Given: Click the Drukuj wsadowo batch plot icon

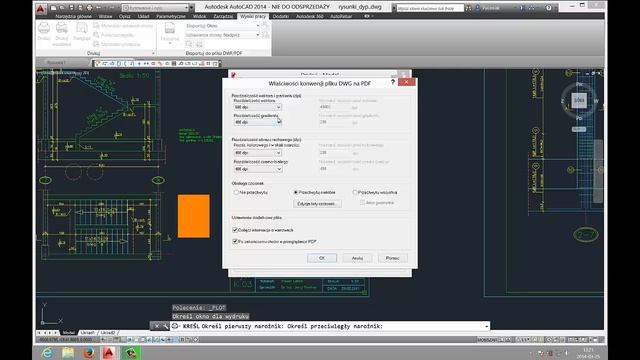Looking at the screenshot, I should (x=62, y=28).
